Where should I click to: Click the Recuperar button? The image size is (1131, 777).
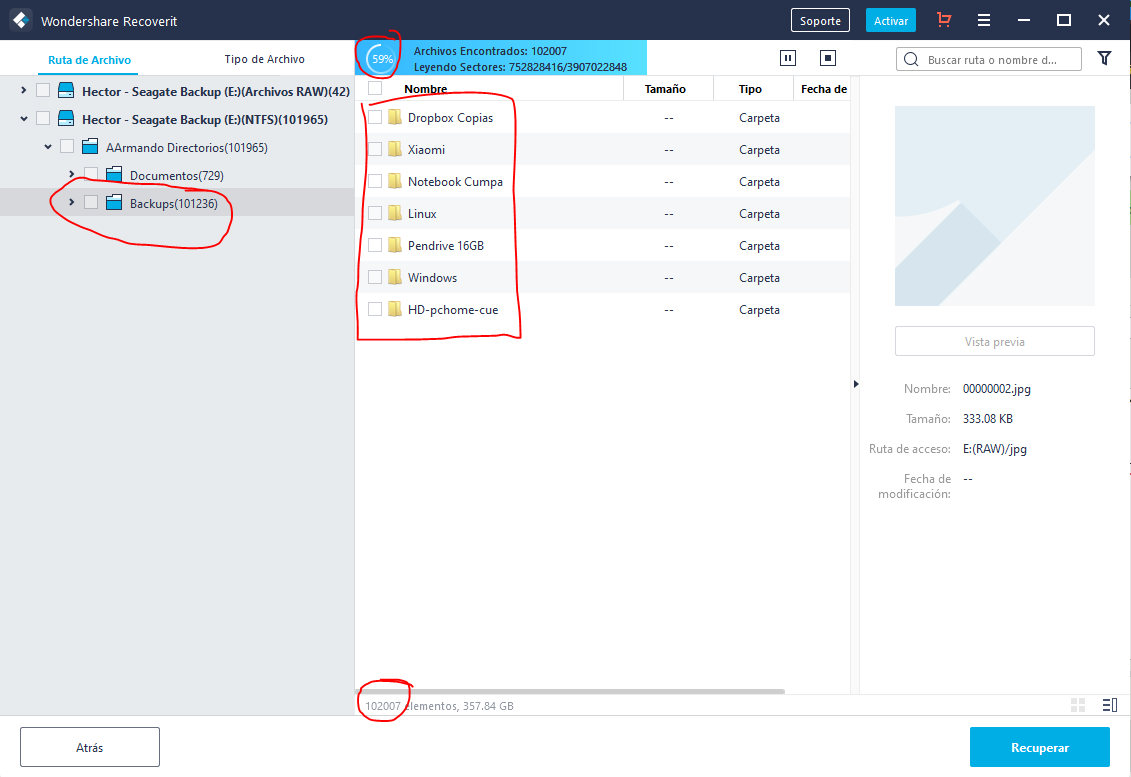click(1039, 747)
